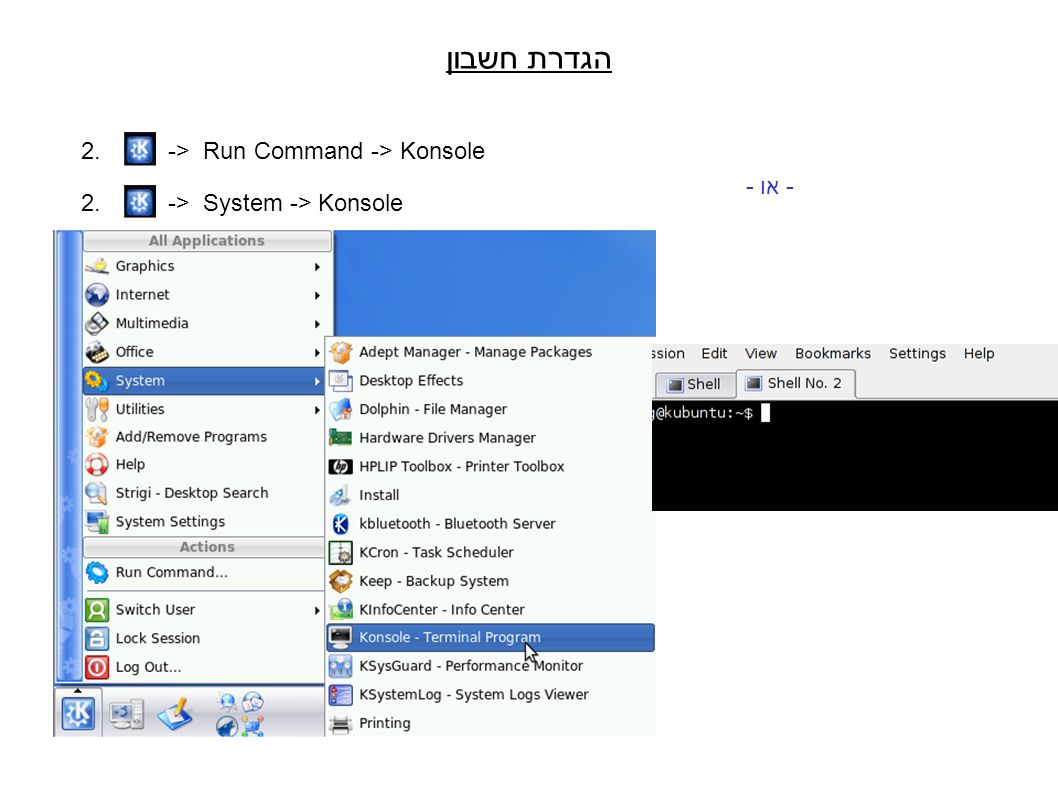Click the Log Out power icon
The width and height of the screenshot is (1058, 793).
click(x=97, y=667)
